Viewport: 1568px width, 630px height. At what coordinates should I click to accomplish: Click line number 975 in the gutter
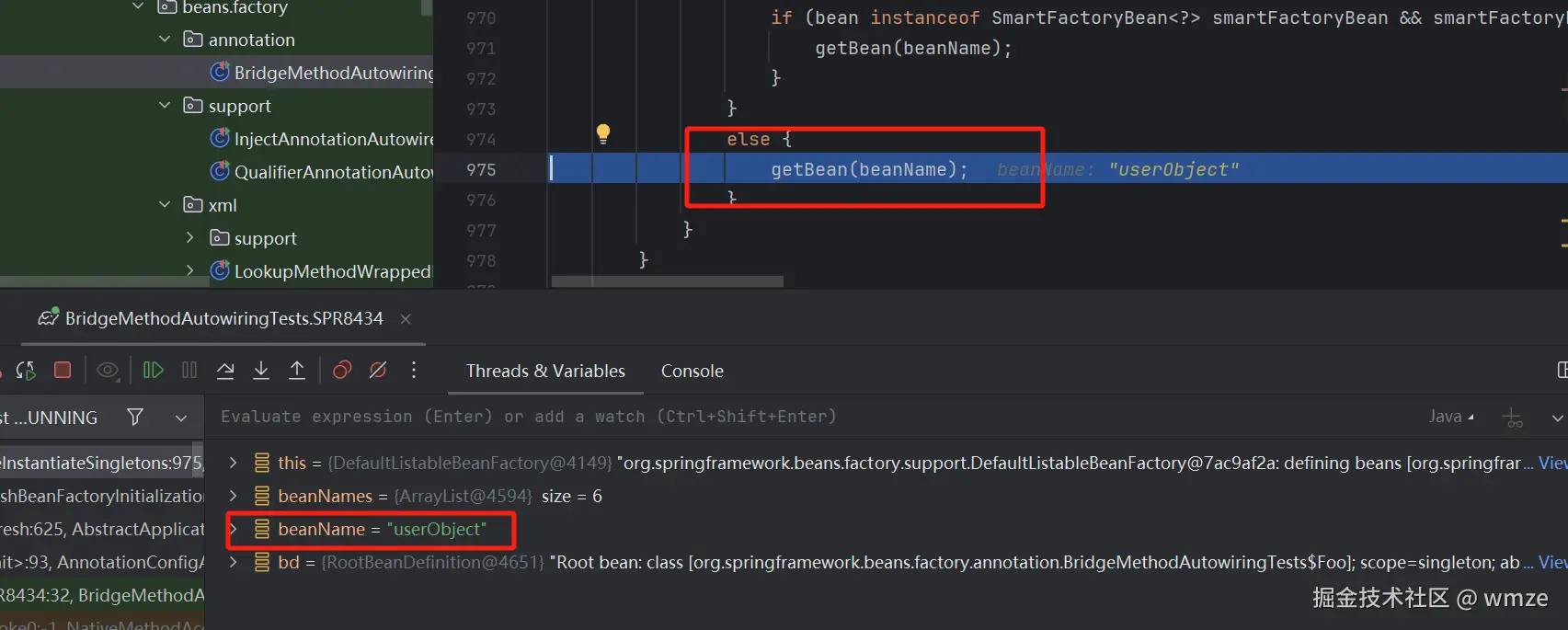point(481,169)
